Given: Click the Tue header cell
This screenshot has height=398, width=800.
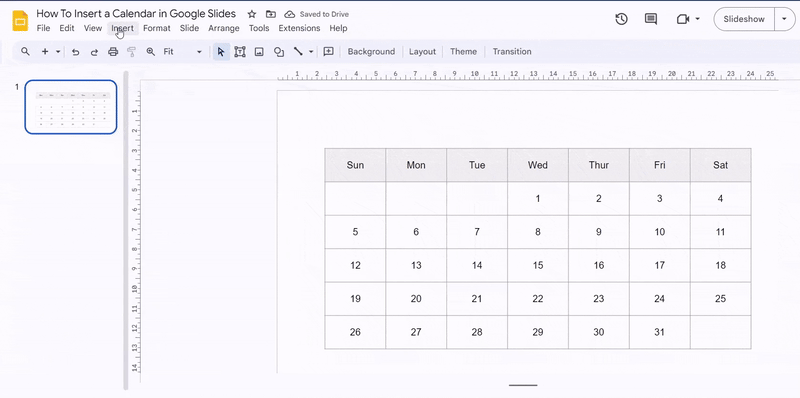Looking at the screenshot, I should (477, 165).
